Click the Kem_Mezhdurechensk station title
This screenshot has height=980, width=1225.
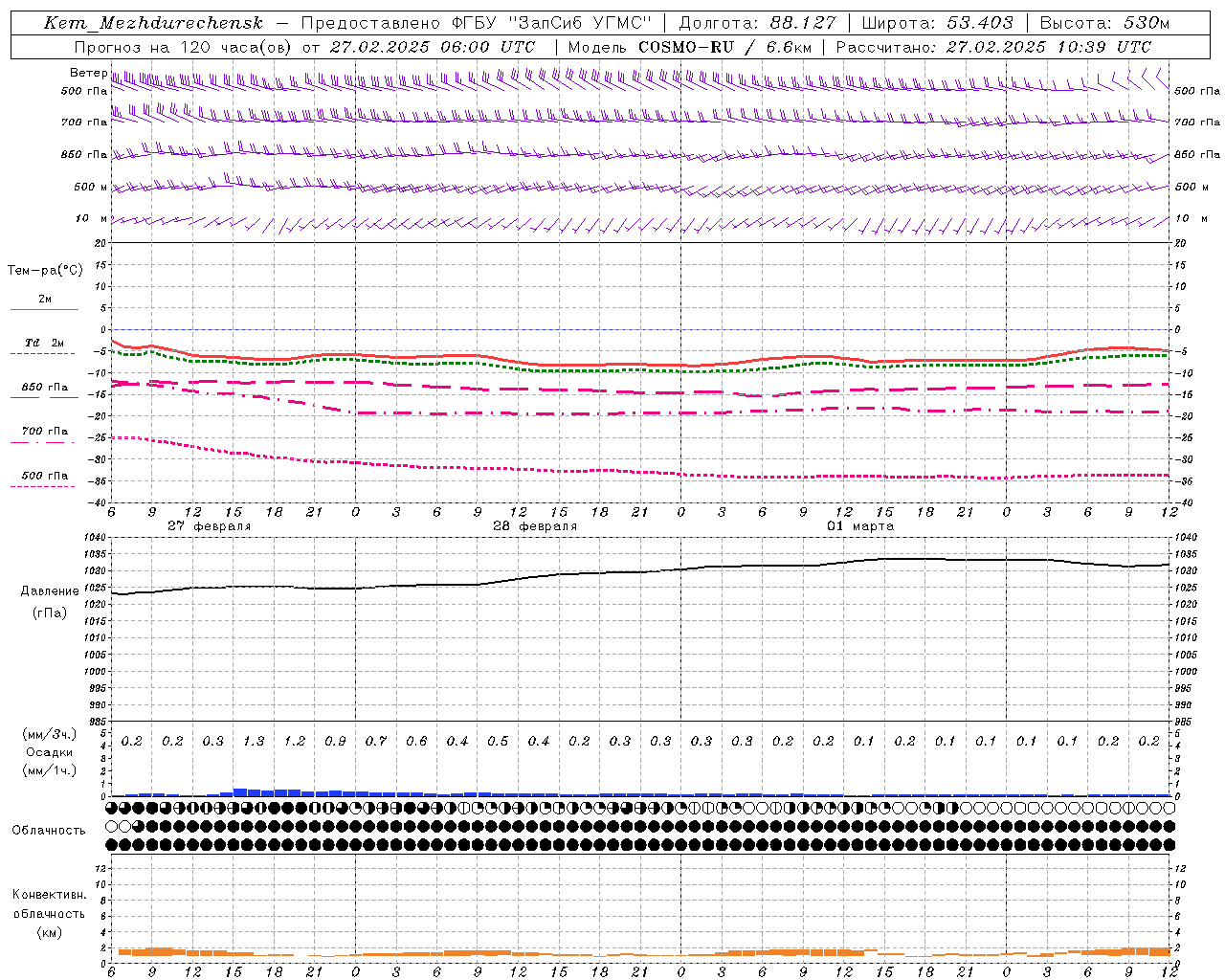[153, 23]
